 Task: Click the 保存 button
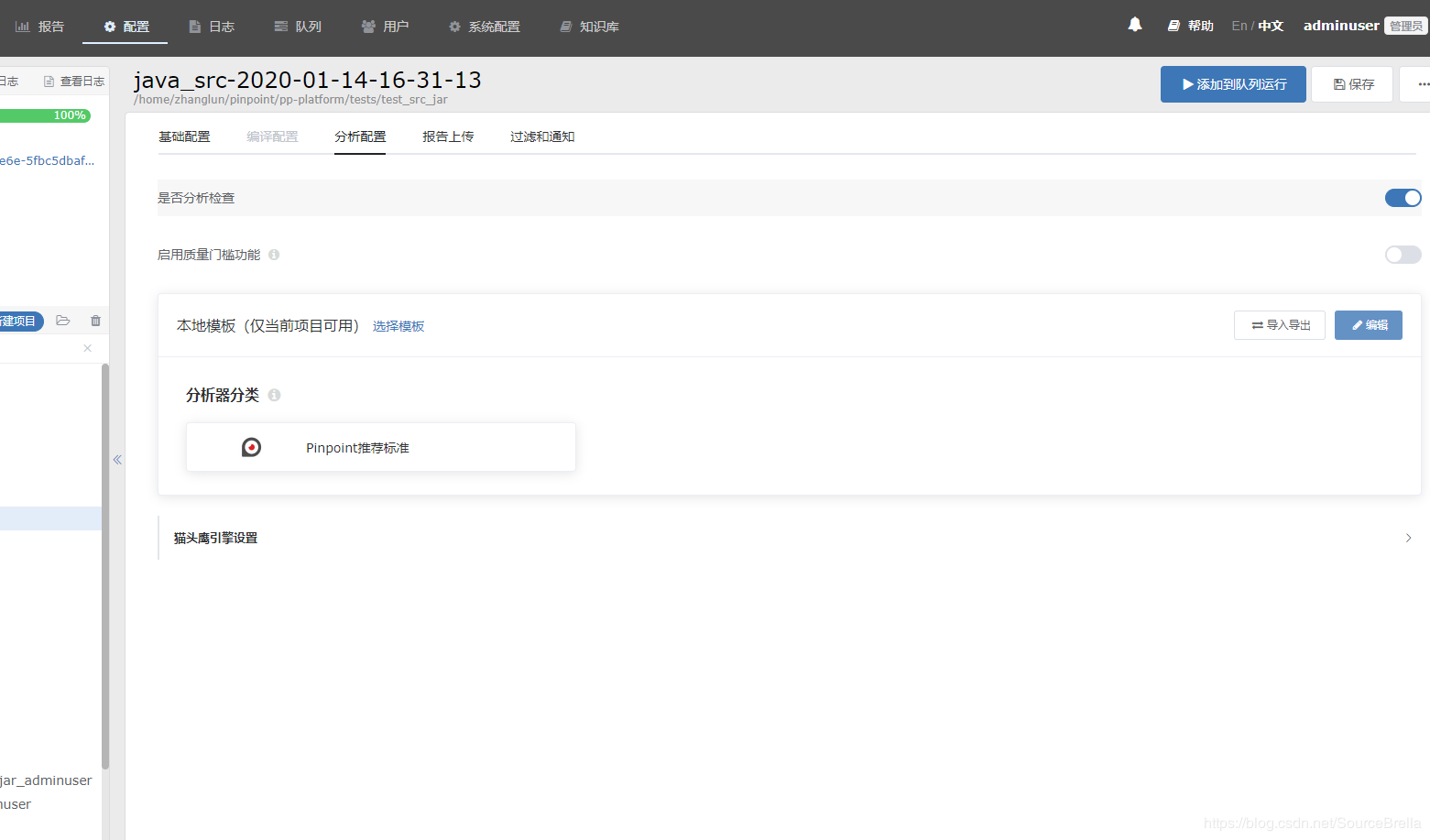[1352, 84]
